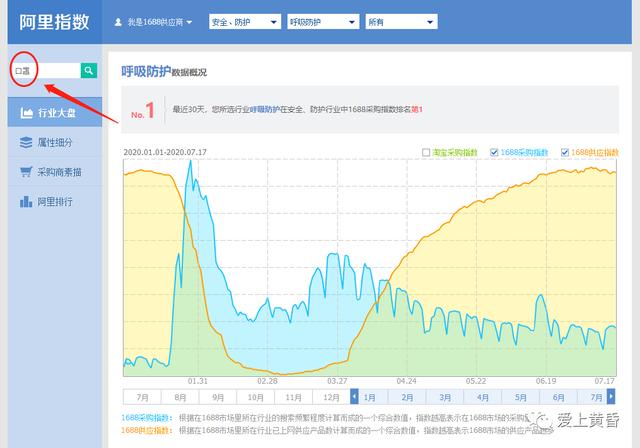Click the 属性细分 layers icon
This screenshot has height=448, width=640.
[x=26, y=142]
